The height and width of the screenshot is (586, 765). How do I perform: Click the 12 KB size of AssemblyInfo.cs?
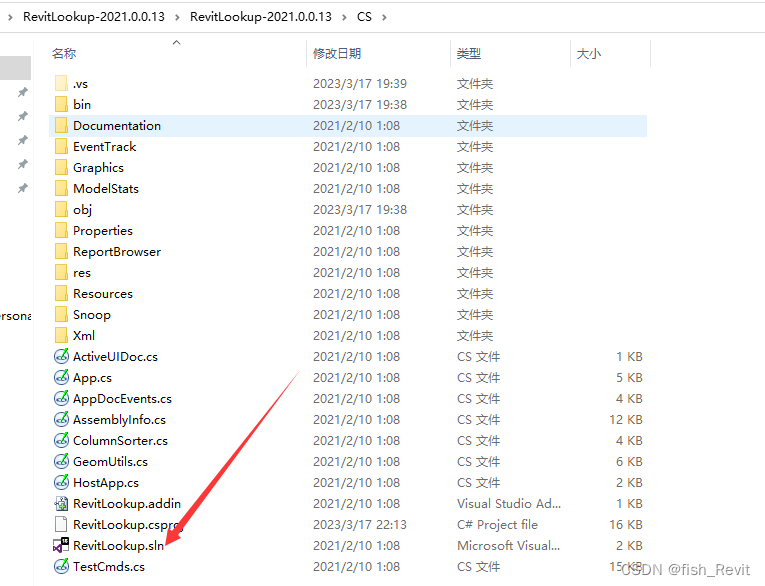(x=626, y=420)
